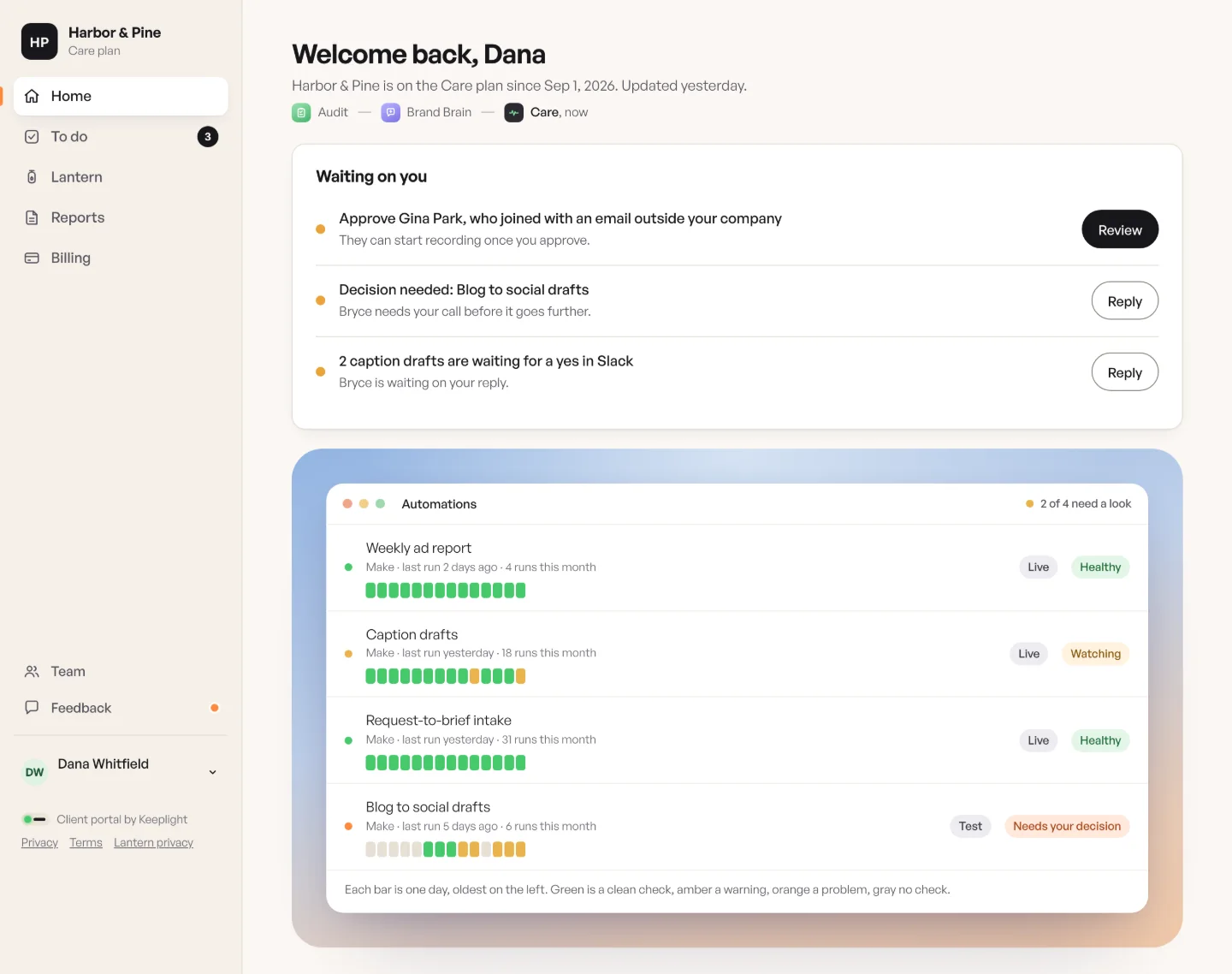The height and width of the screenshot is (974, 1232).
Task: Click the To do count badge
Action: coord(208,137)
